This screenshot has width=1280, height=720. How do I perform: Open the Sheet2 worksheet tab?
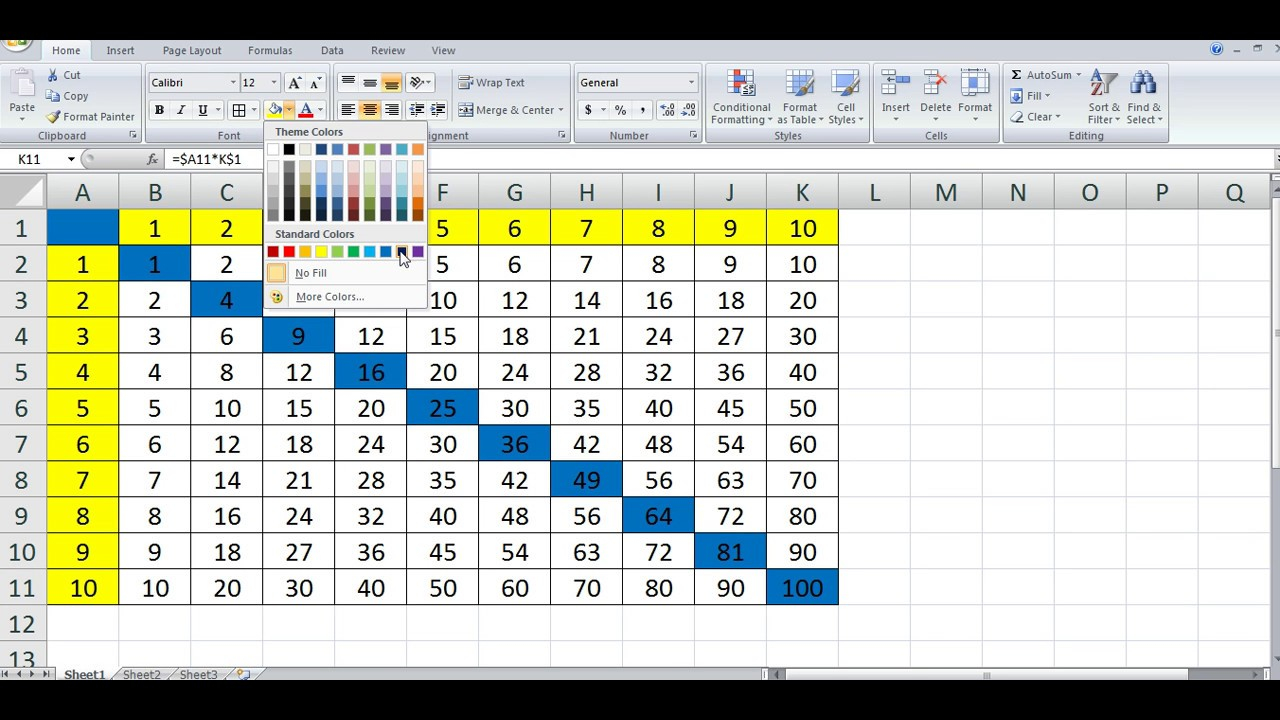click(x=141, y=675)
